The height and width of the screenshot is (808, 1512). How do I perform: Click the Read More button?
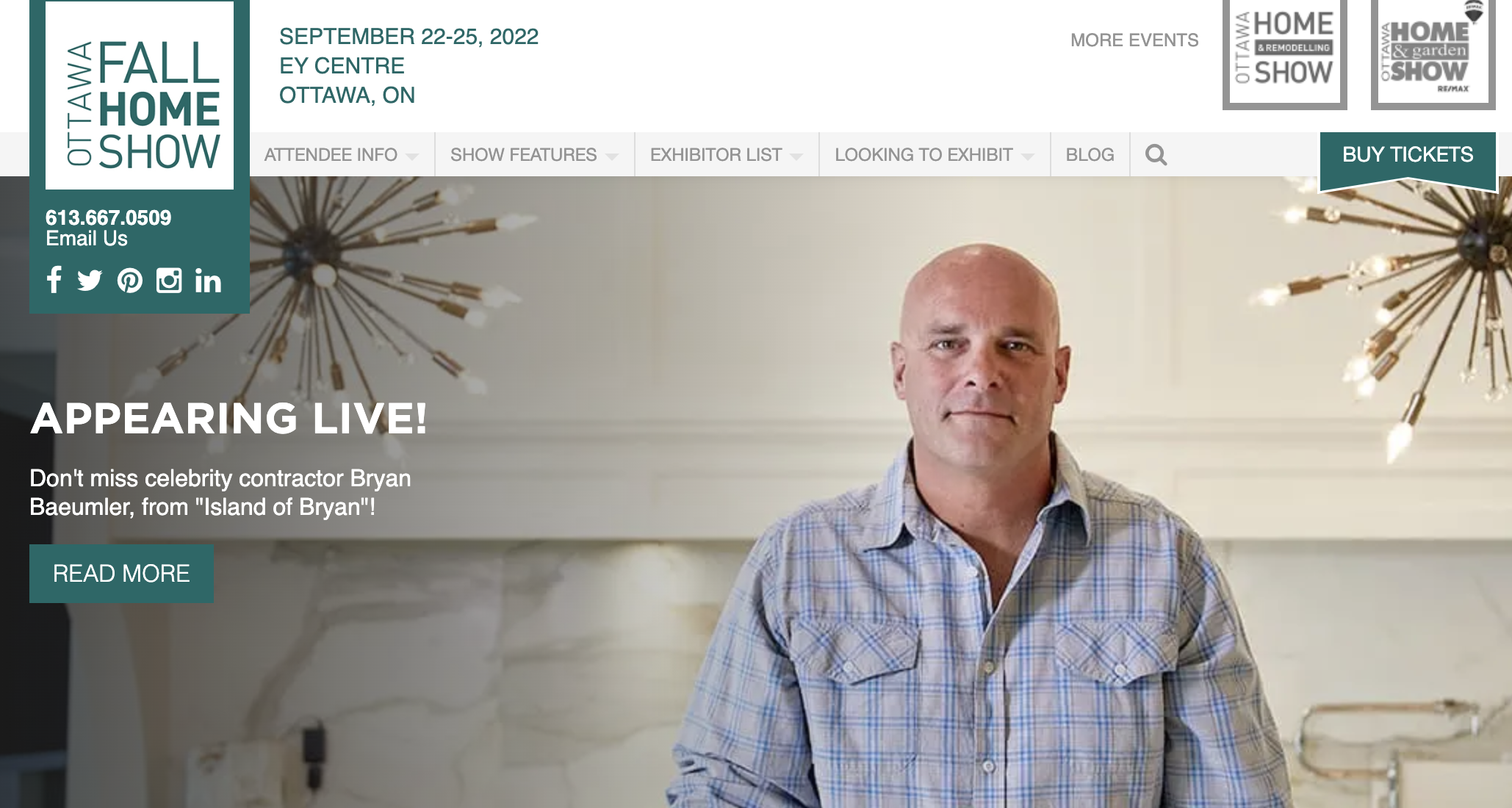coord(121,574)
